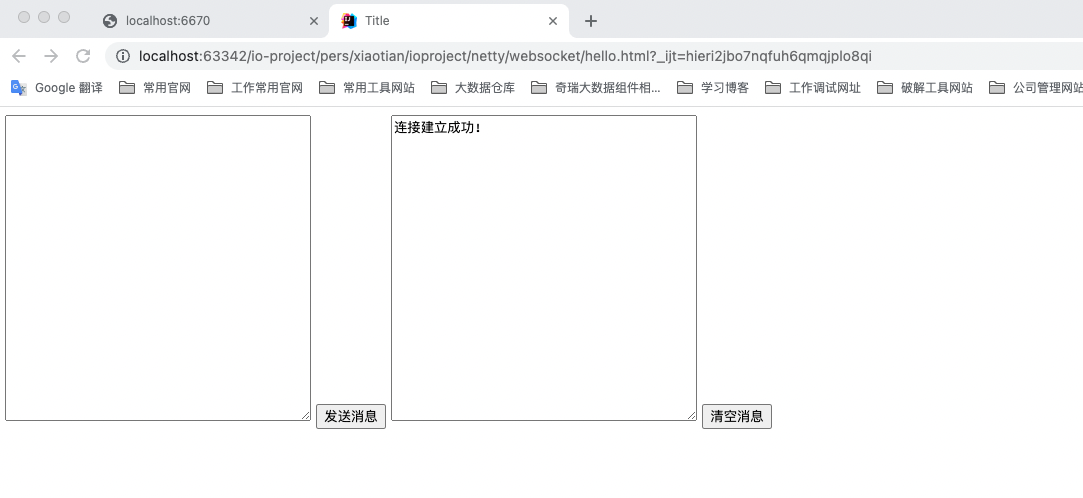Click the response textarea showing 连接建立成功
The image size is (1083, 498).
543,267
